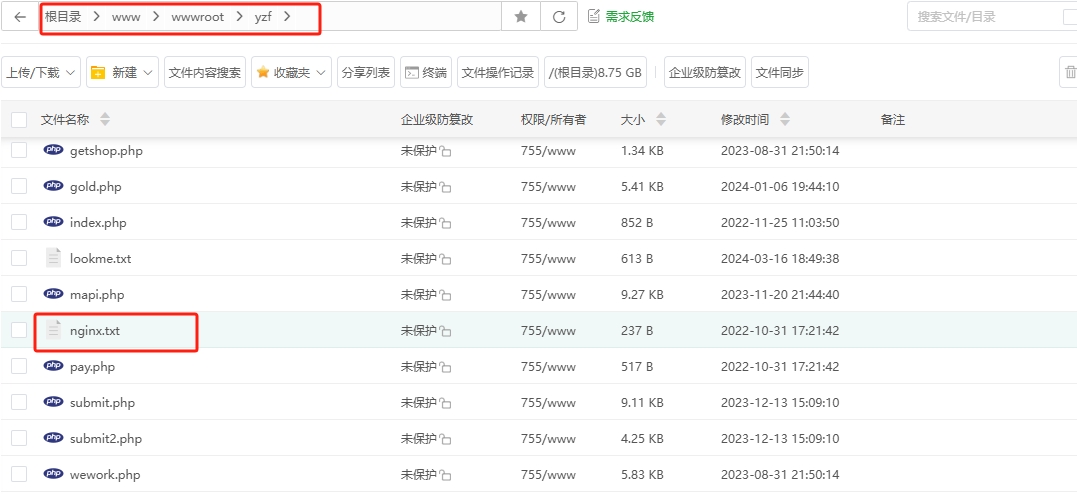Refresh the file list
The height and width of the screenshot is (494, 1077).
[558, 17]
